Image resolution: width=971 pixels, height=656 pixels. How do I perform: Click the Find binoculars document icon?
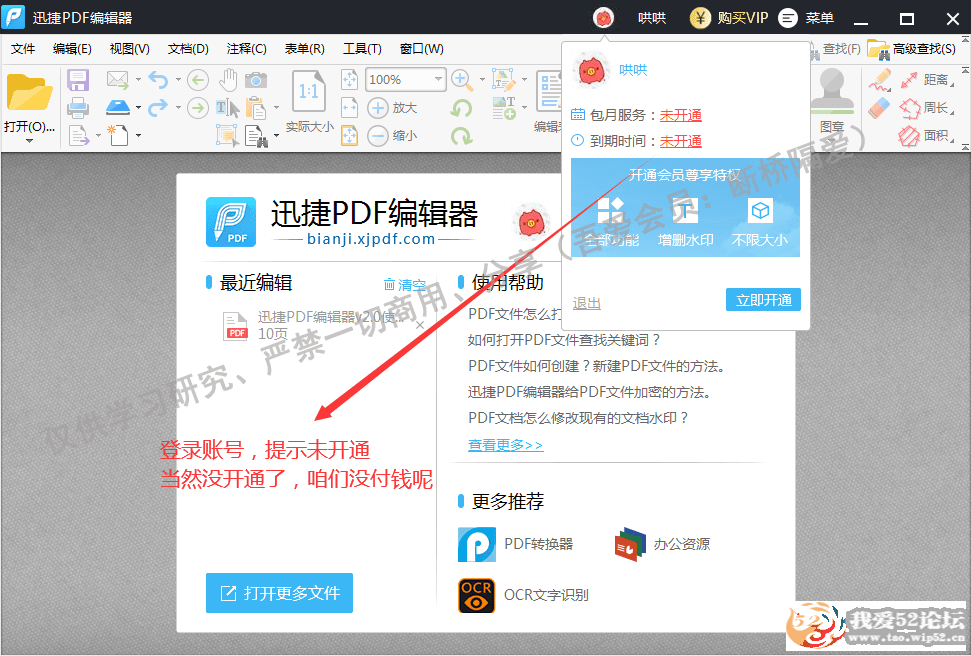[x=256, y=136]
